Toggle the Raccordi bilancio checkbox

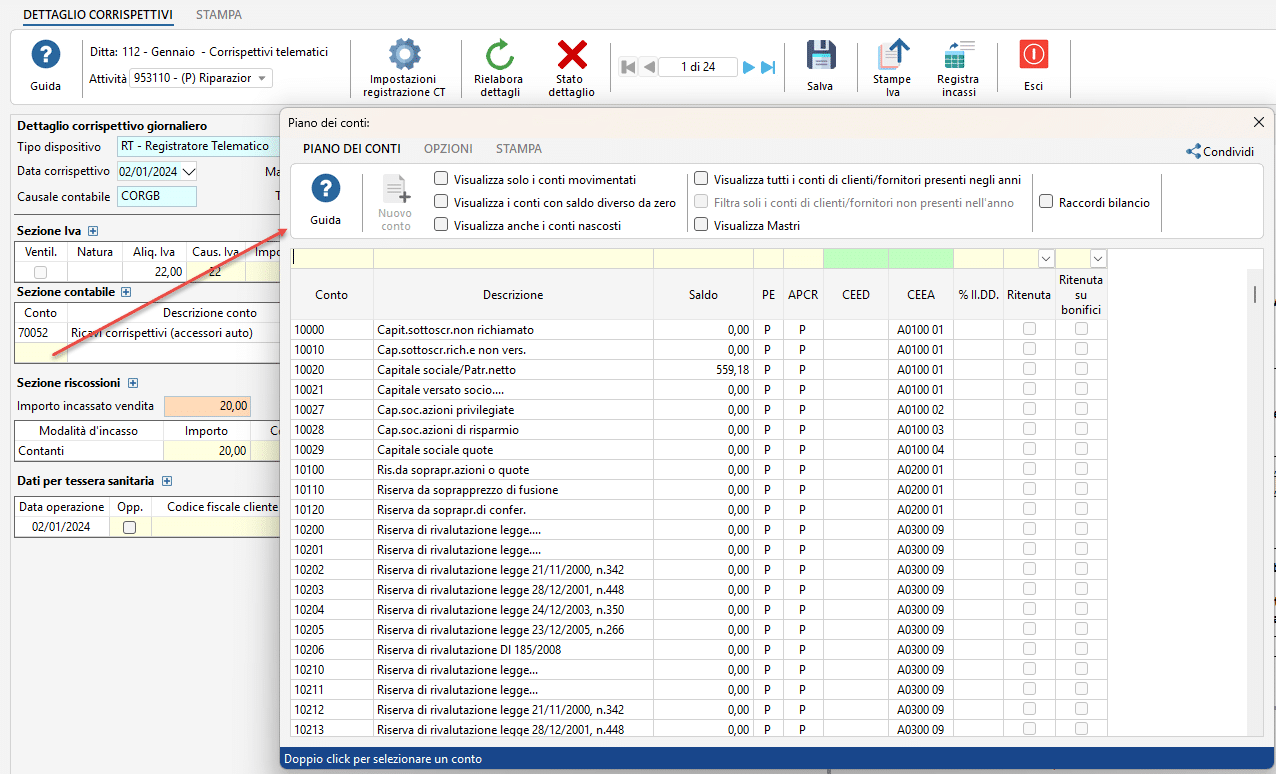coord(1046,202)
